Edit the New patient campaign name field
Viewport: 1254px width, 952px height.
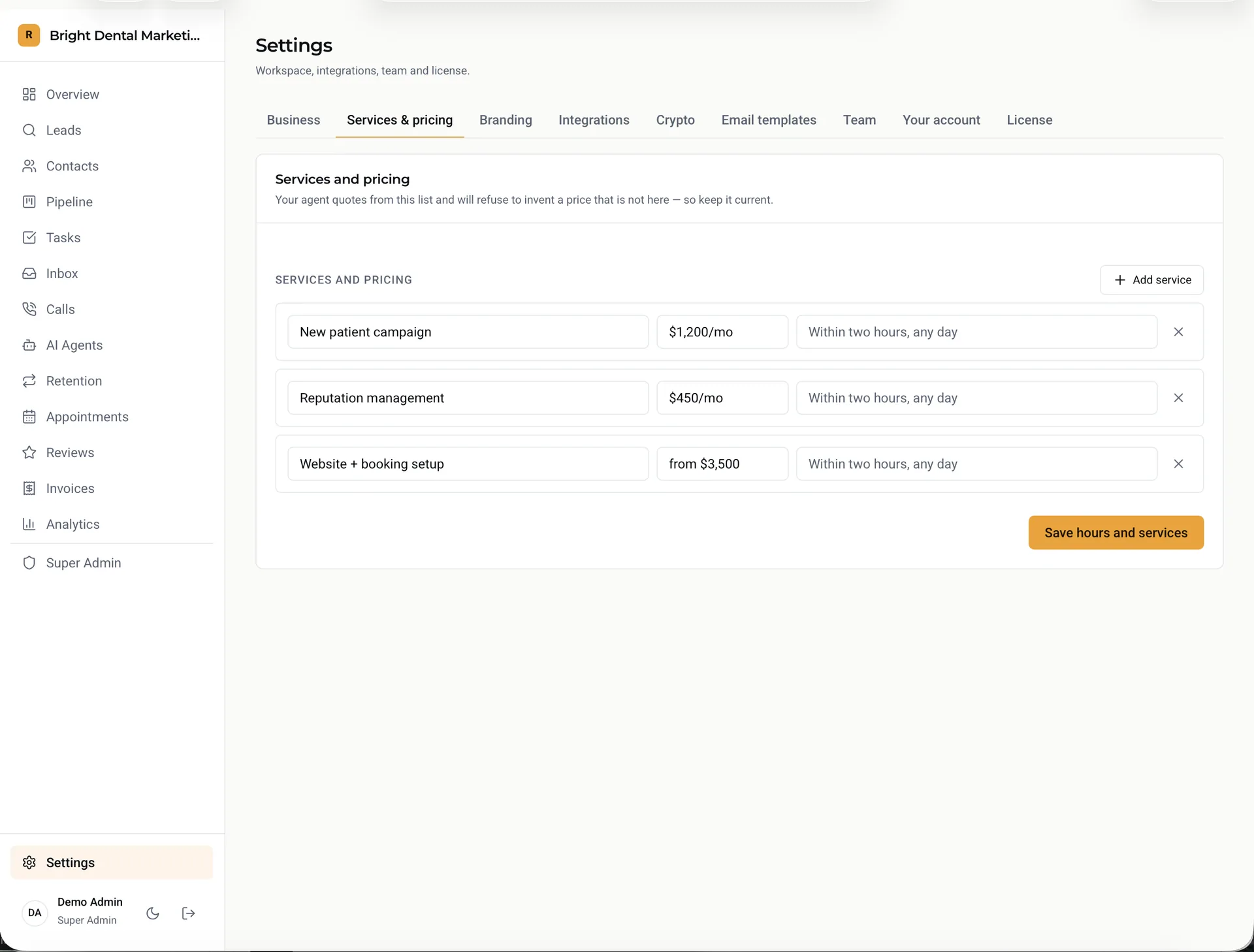(x=468, y=332)
